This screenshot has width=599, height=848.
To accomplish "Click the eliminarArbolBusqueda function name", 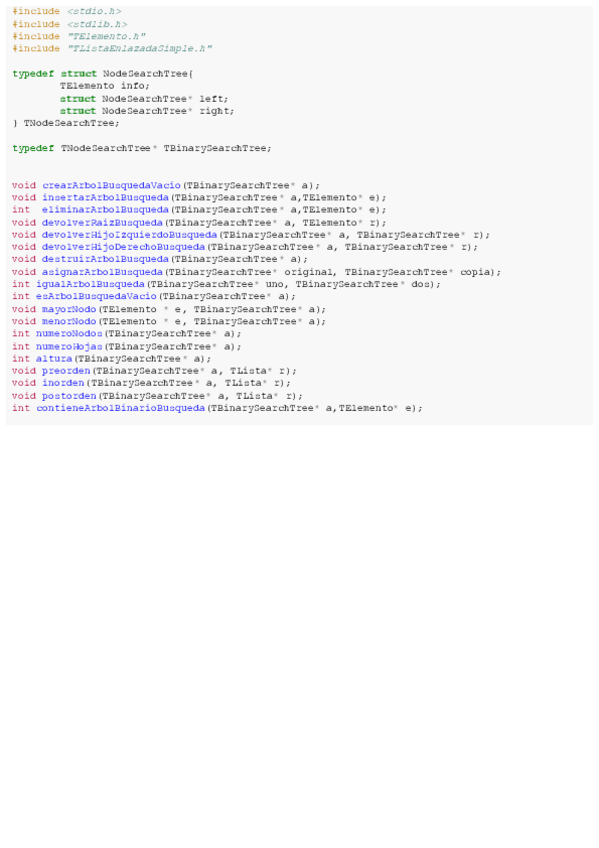I will click(x=105, y=210).
